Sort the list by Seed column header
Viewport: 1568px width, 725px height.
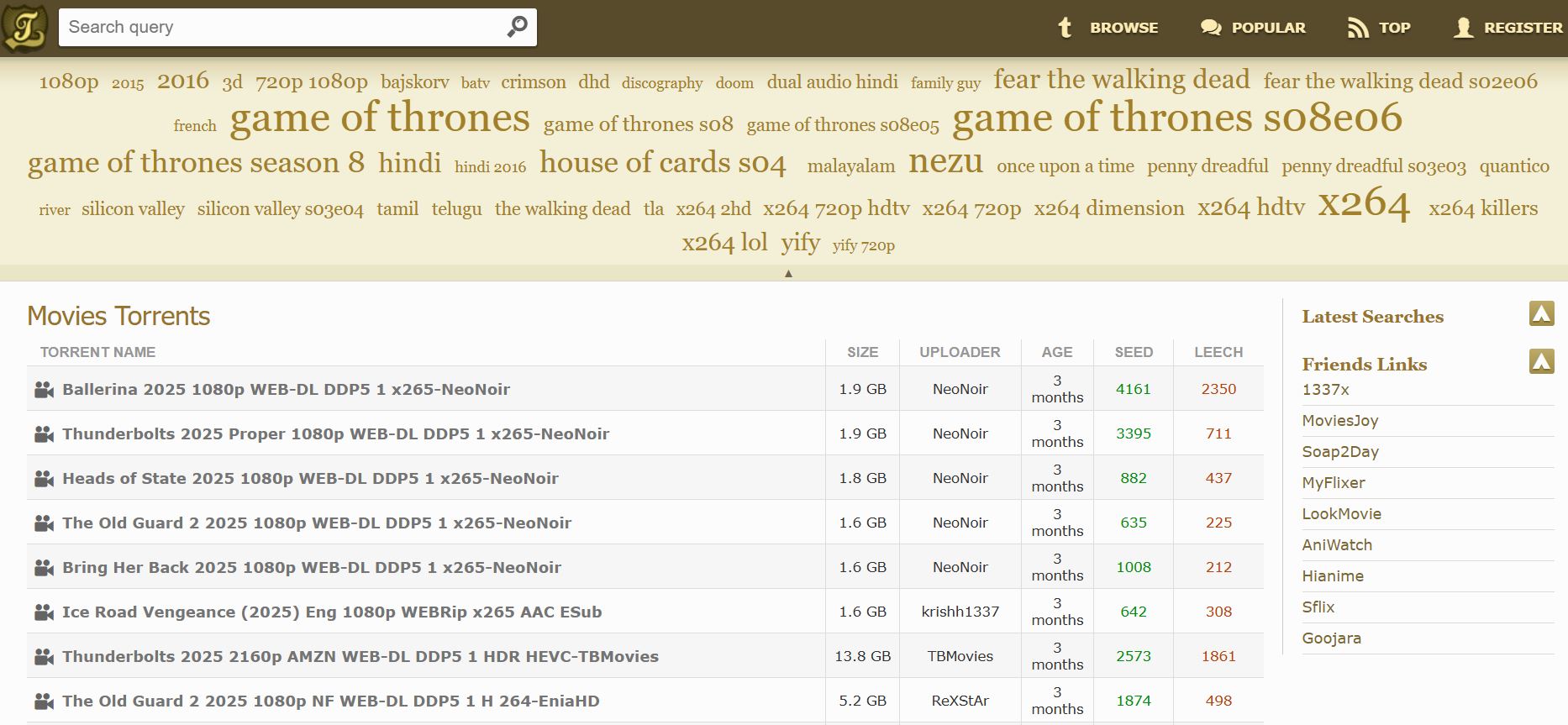pos(1133,352)
